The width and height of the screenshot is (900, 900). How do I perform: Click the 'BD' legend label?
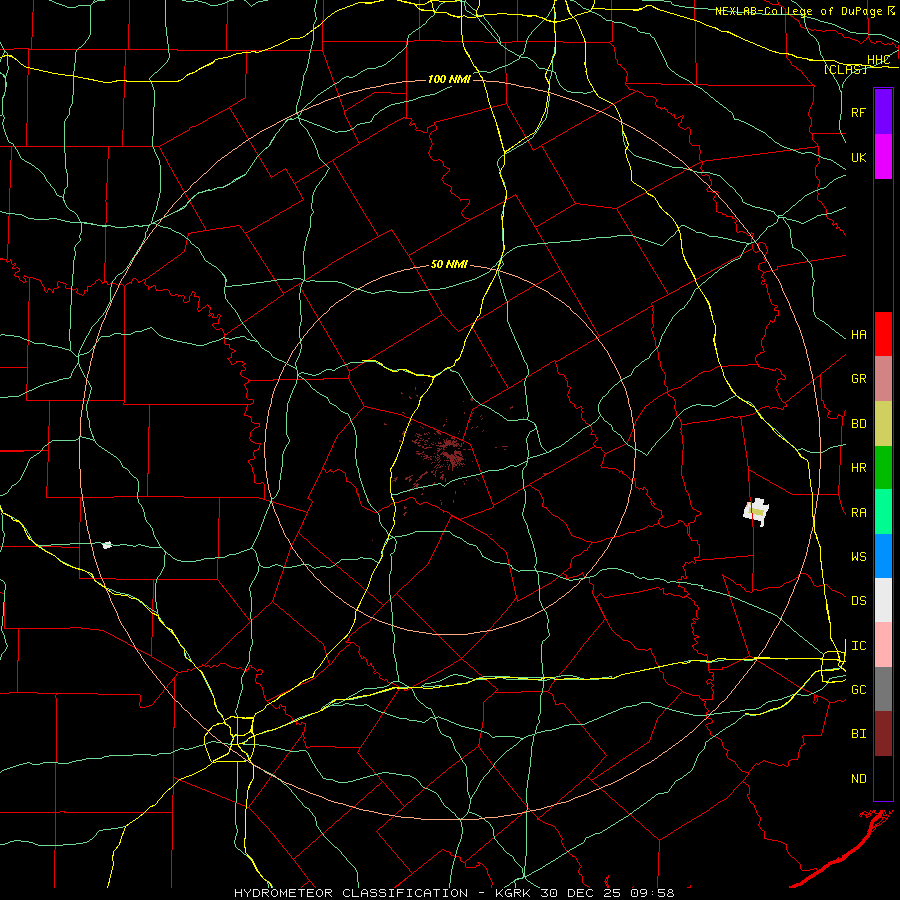pos(858,424)
